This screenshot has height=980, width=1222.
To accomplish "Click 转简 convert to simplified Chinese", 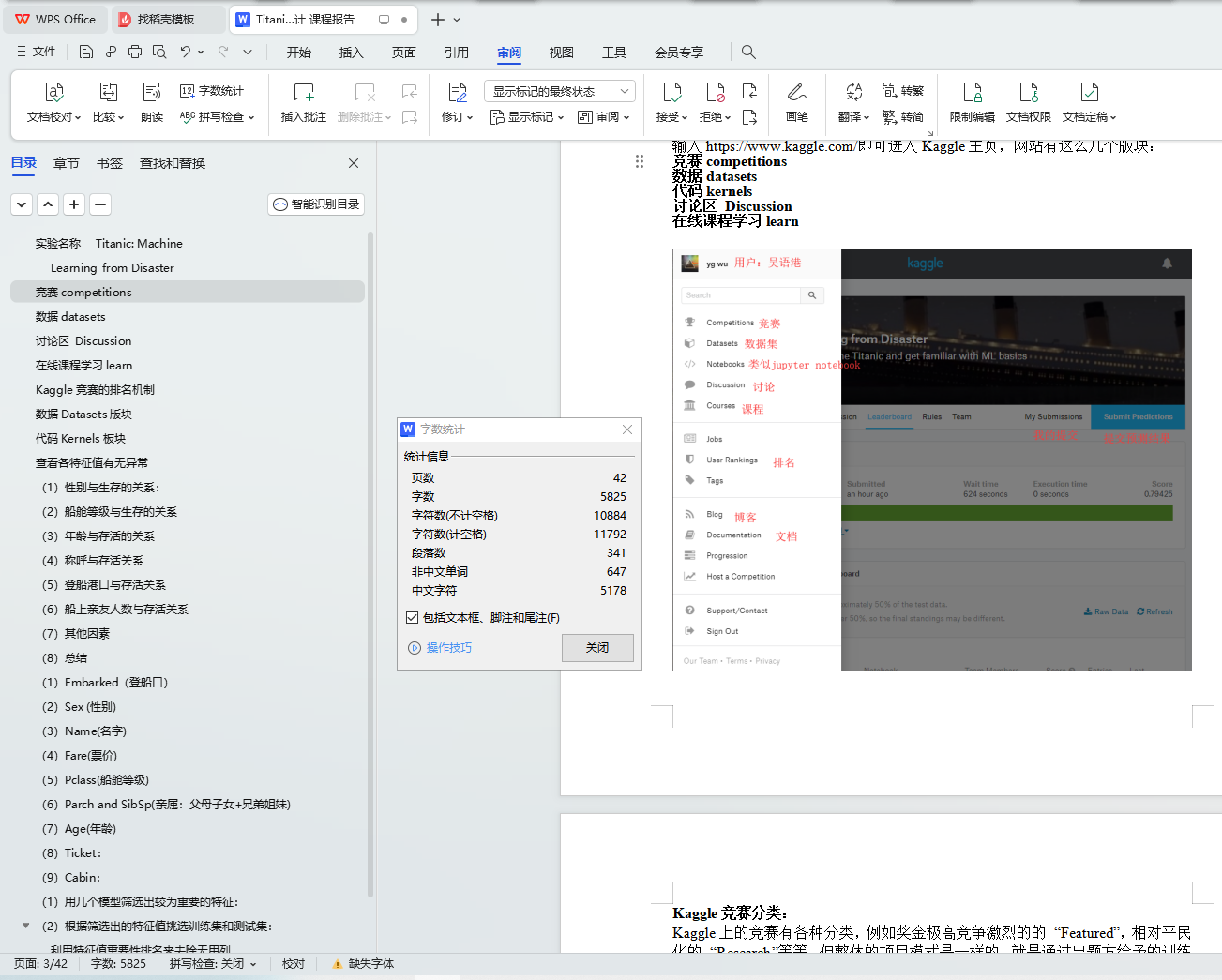I will coord(903,117).
